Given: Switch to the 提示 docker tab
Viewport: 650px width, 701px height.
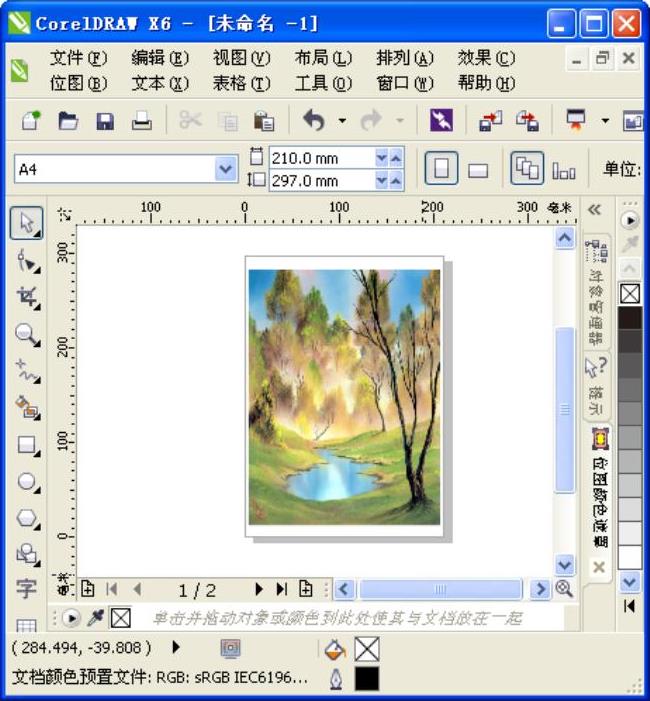Looking at the screenshot, I should pos(596,386).
